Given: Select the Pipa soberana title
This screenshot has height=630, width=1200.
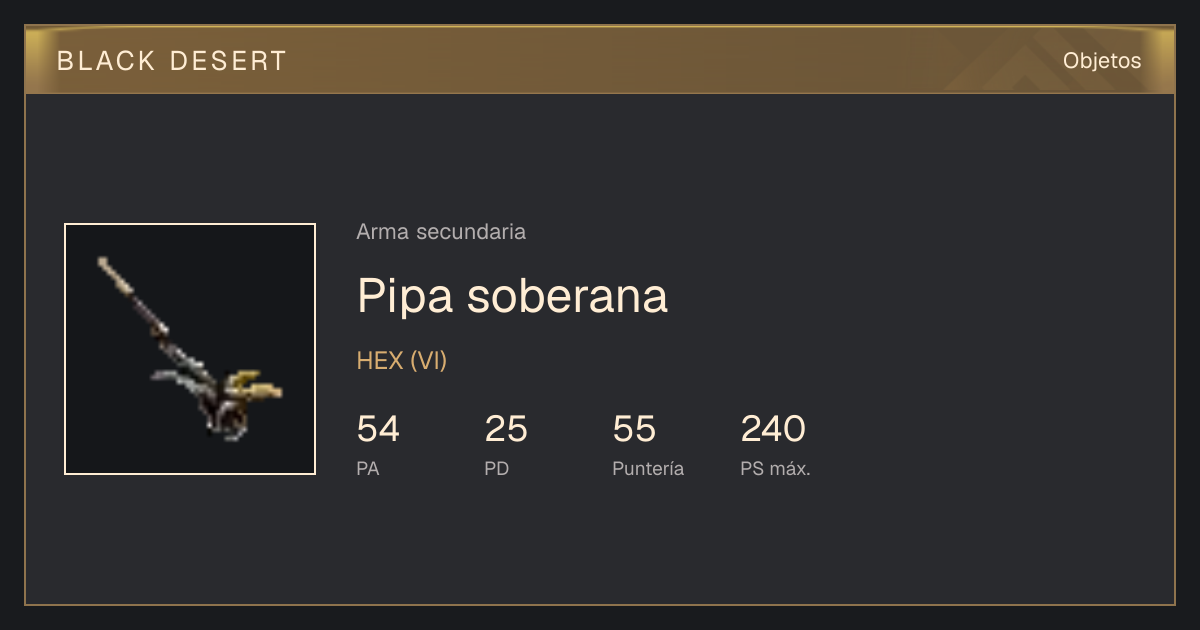Looking at the screenshot, I should (x=512, y=296).
